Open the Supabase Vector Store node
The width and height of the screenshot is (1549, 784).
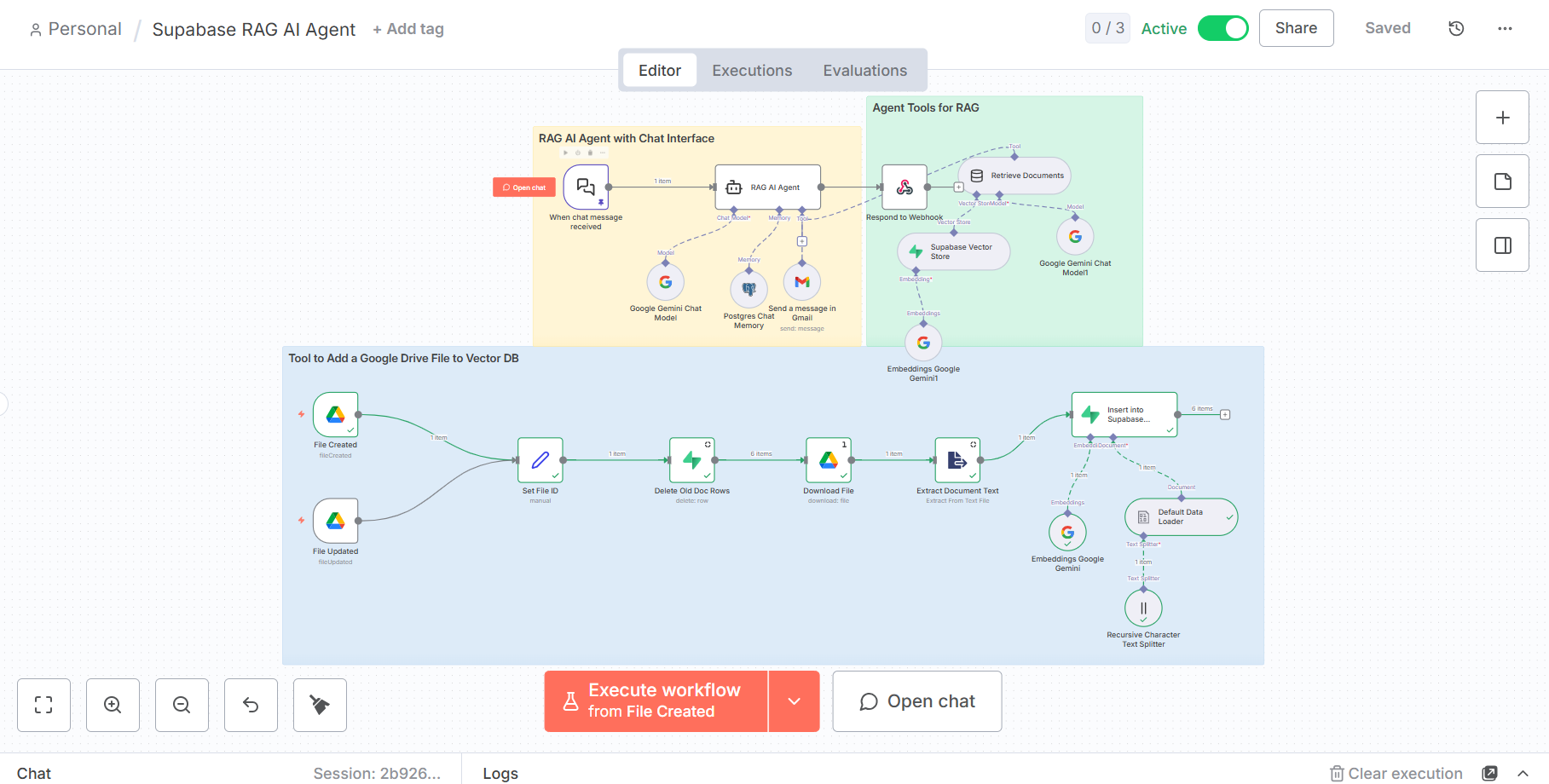click(952, 251)
